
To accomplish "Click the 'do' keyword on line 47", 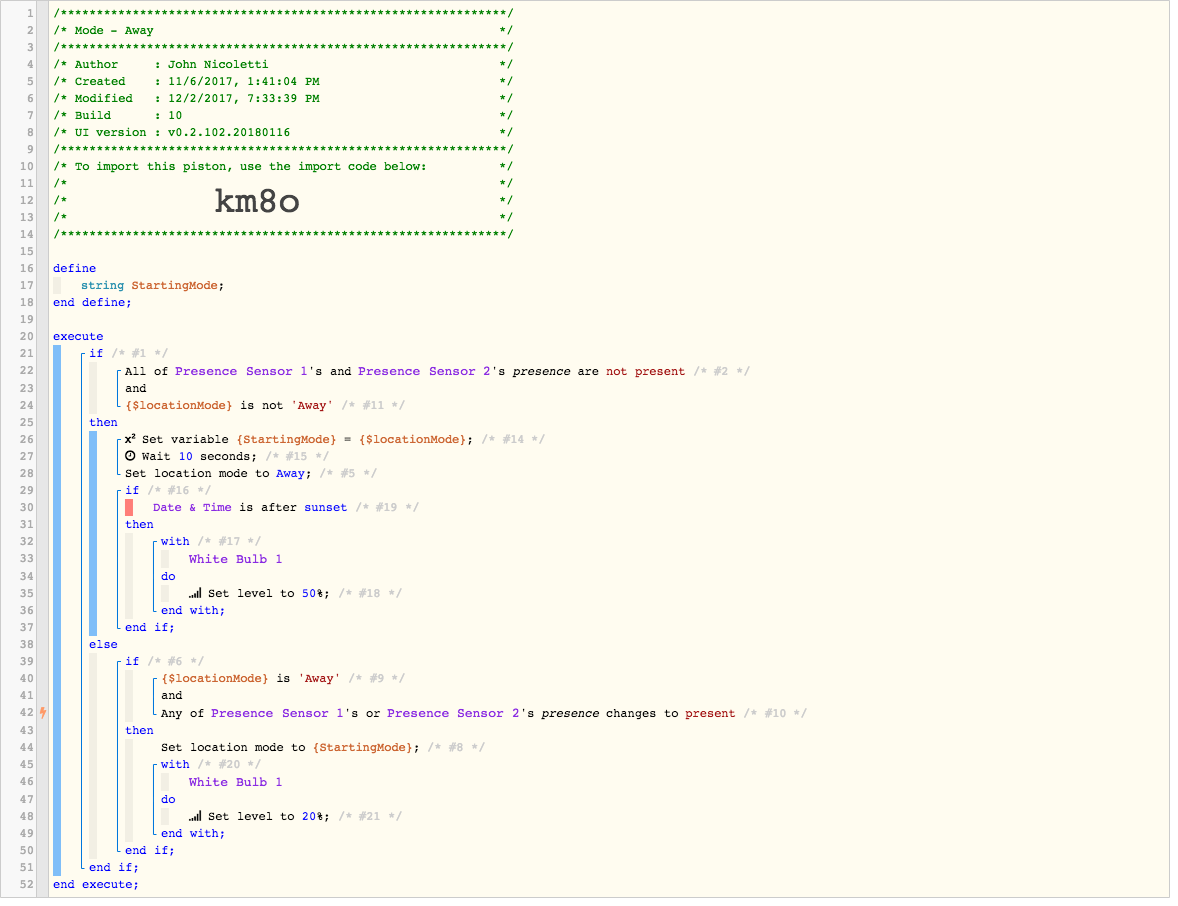I will (168, 799).
